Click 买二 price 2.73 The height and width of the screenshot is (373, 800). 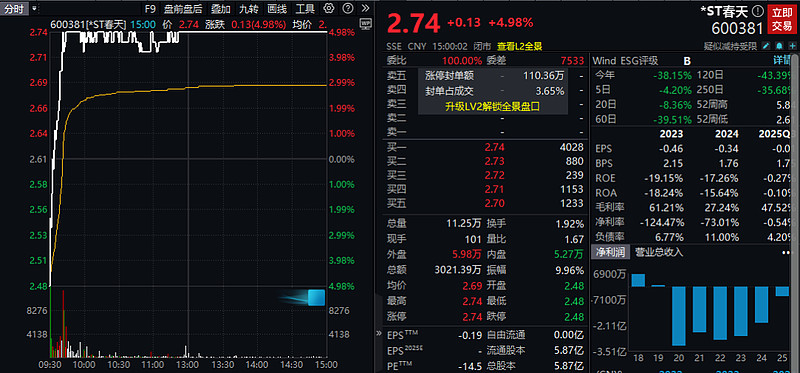495,161
